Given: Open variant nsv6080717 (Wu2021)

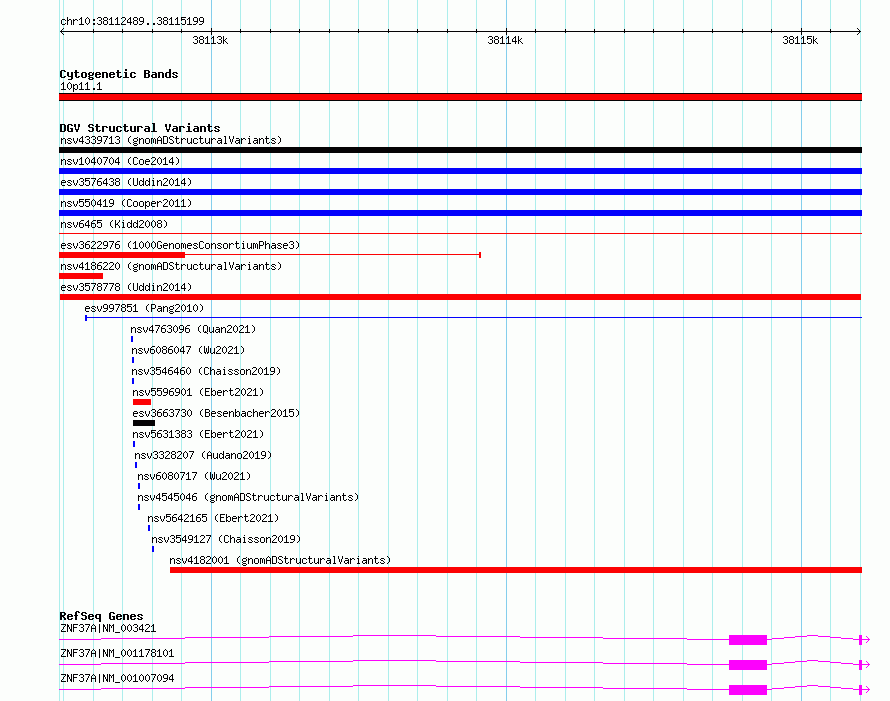Looking at the screenshot, I should pyautogui.click(x=194, y=476).
